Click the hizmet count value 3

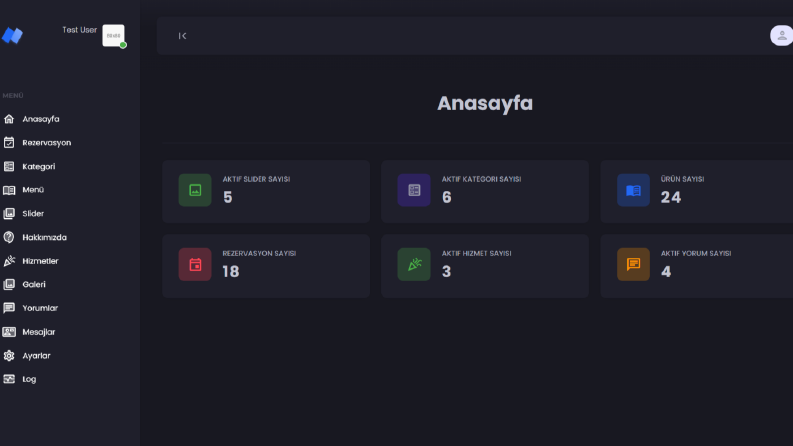446,272
